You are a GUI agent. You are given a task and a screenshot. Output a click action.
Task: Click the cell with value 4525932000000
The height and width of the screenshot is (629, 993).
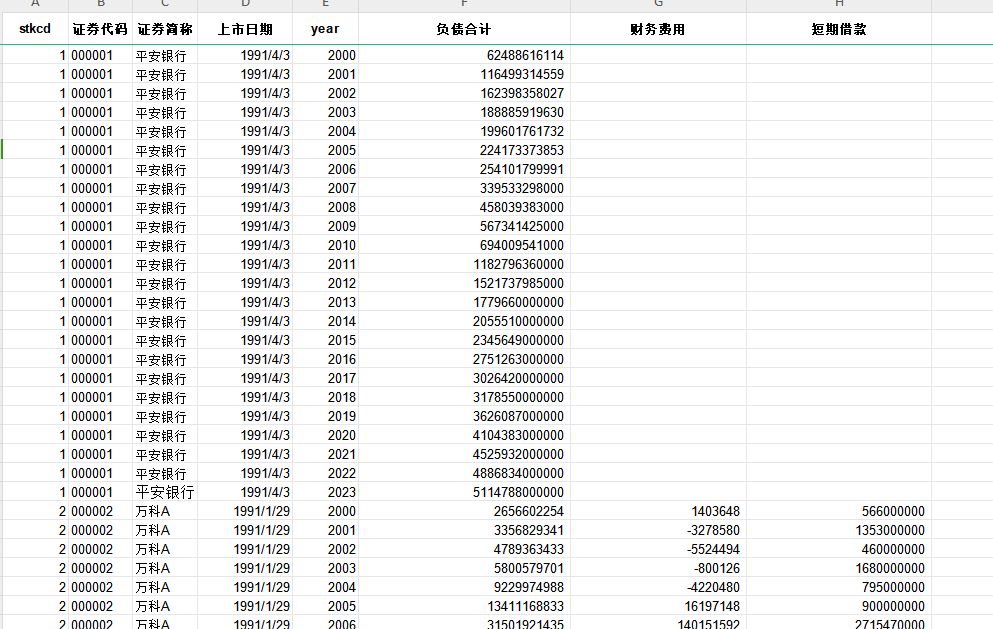(x=464, y=454)
